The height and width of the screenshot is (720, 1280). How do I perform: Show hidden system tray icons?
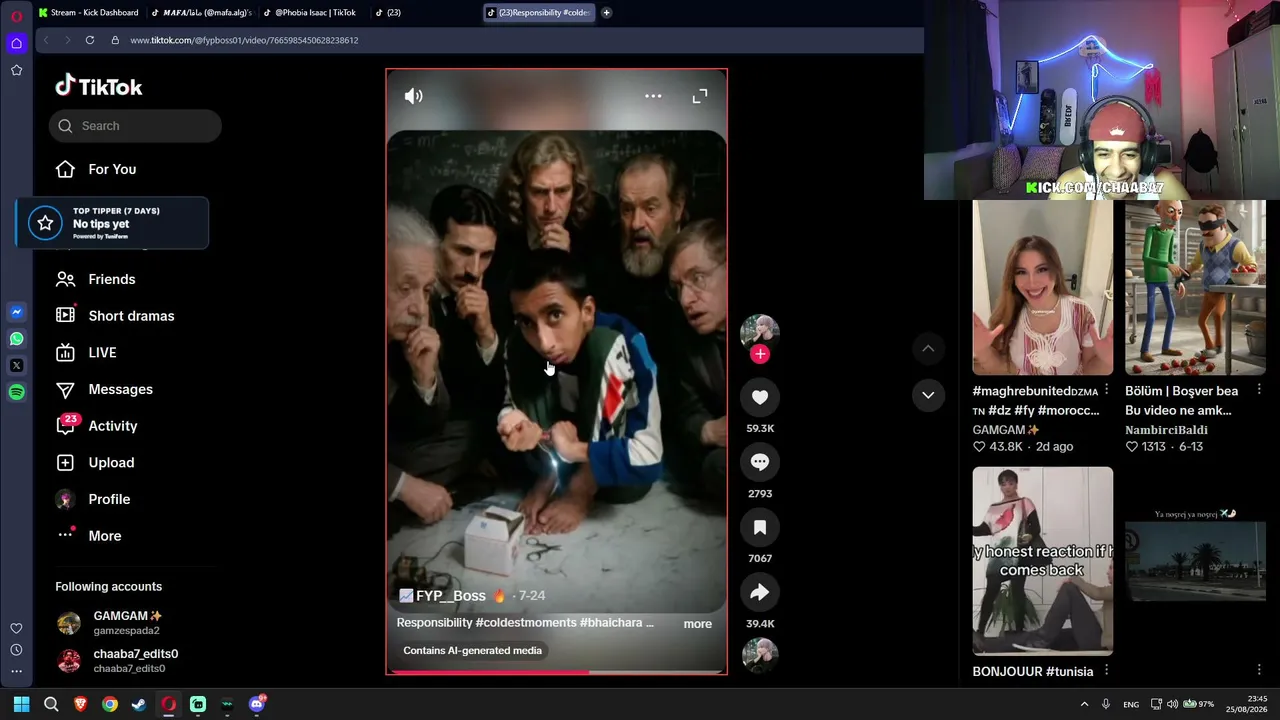coord(1084,704)
